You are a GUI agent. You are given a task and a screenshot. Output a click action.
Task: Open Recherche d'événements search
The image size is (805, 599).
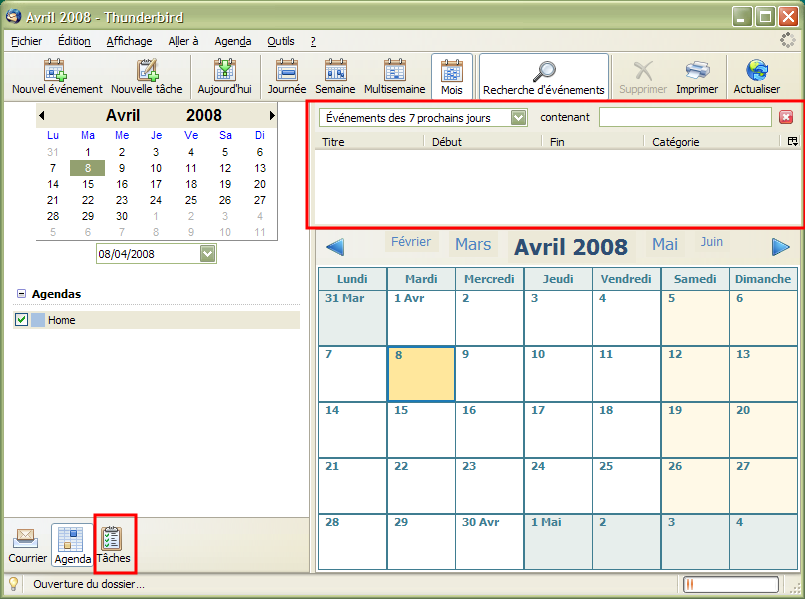pyautogui.click(x=544, y=70)
